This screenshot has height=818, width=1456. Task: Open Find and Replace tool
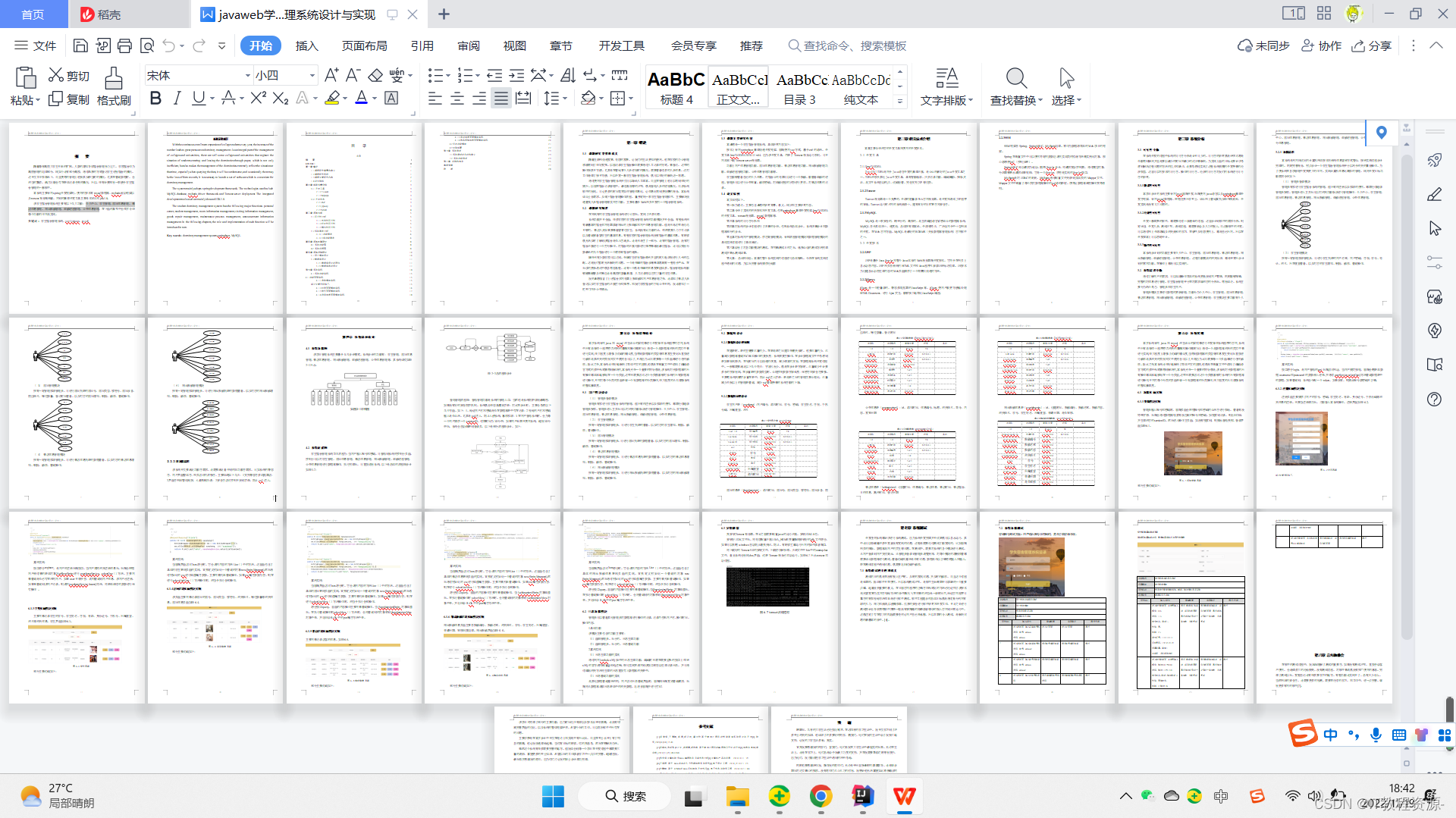coord(1016,86)
